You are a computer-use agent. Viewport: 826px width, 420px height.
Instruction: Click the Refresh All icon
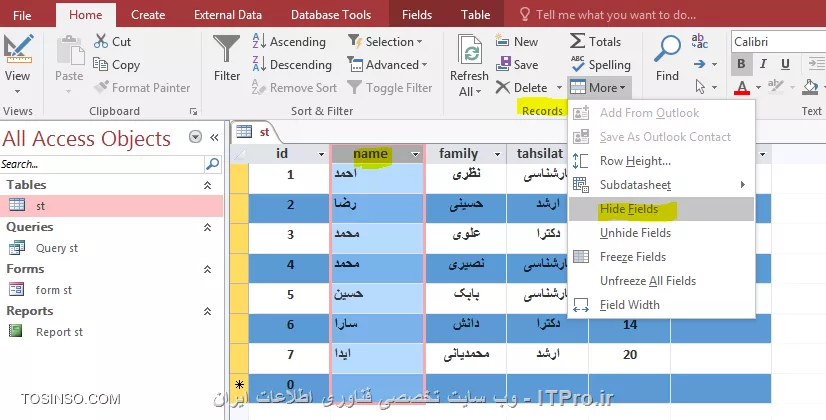469,51
